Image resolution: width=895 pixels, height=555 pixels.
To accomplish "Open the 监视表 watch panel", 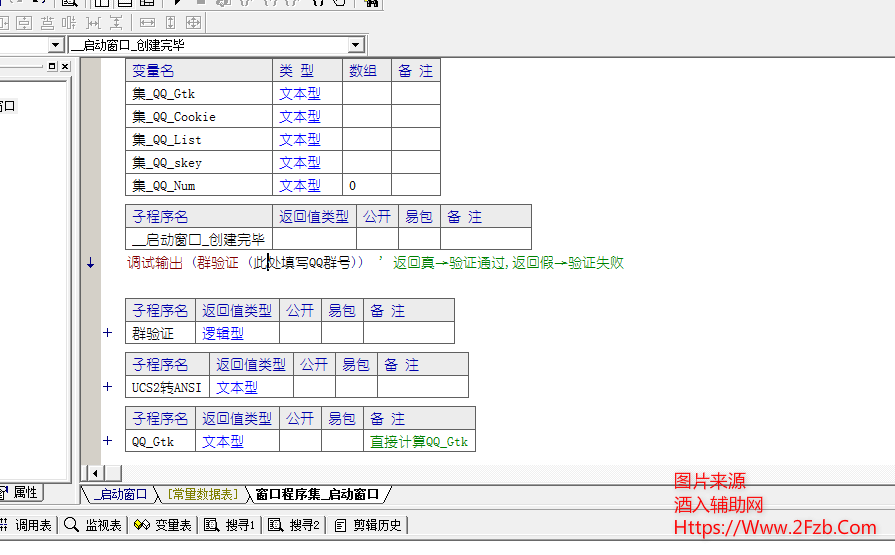I will tap(93, 525).
